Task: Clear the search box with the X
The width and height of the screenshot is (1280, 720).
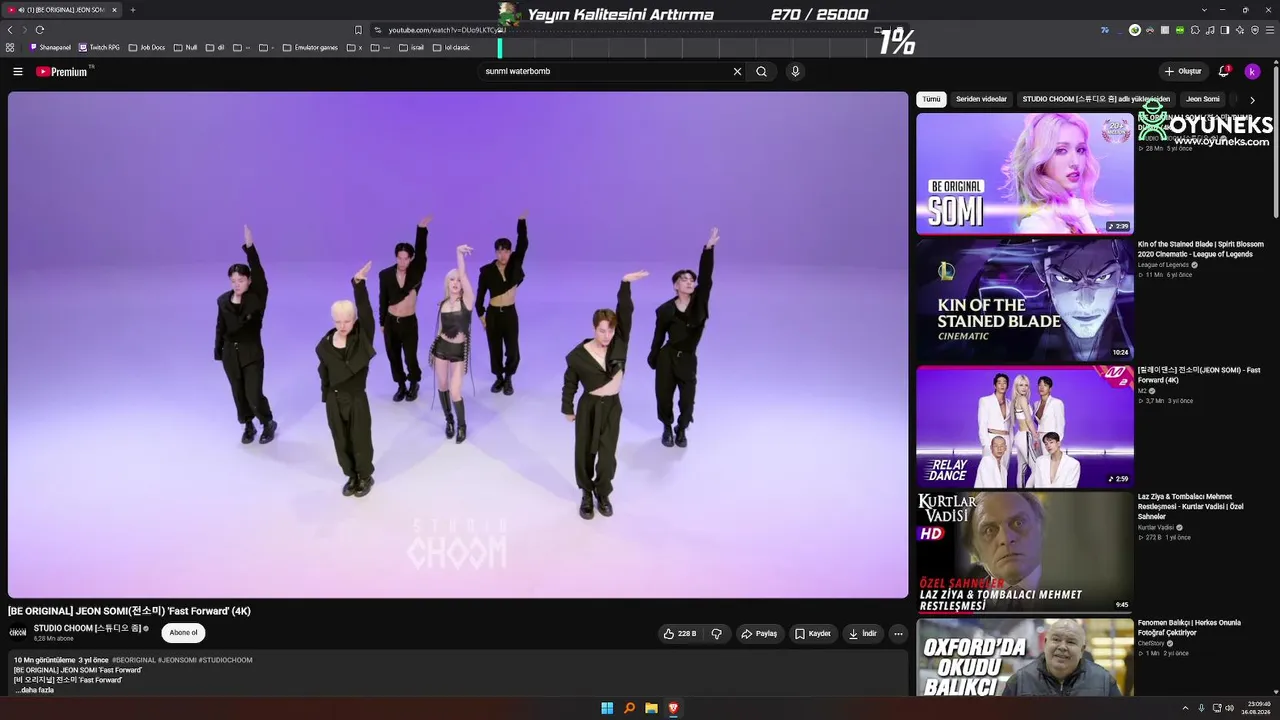Action: pyautogui.click(x=738, y=72)
